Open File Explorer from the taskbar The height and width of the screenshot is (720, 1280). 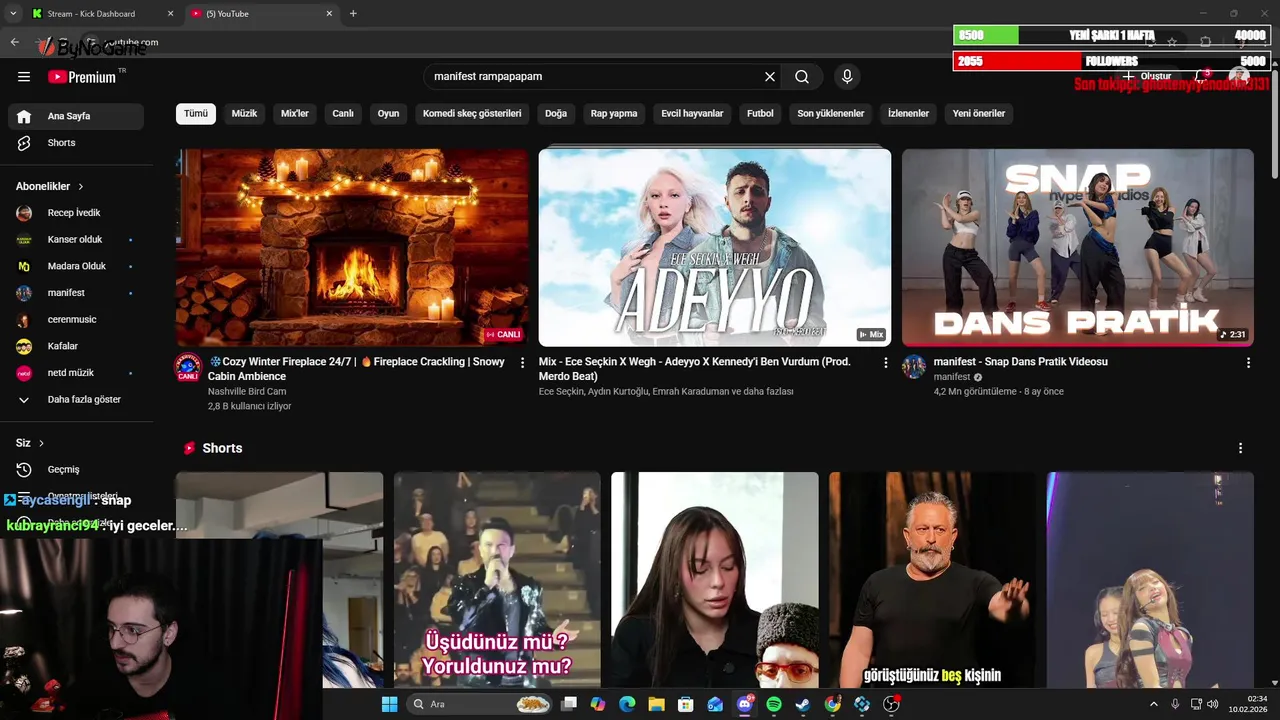(656, 704)
